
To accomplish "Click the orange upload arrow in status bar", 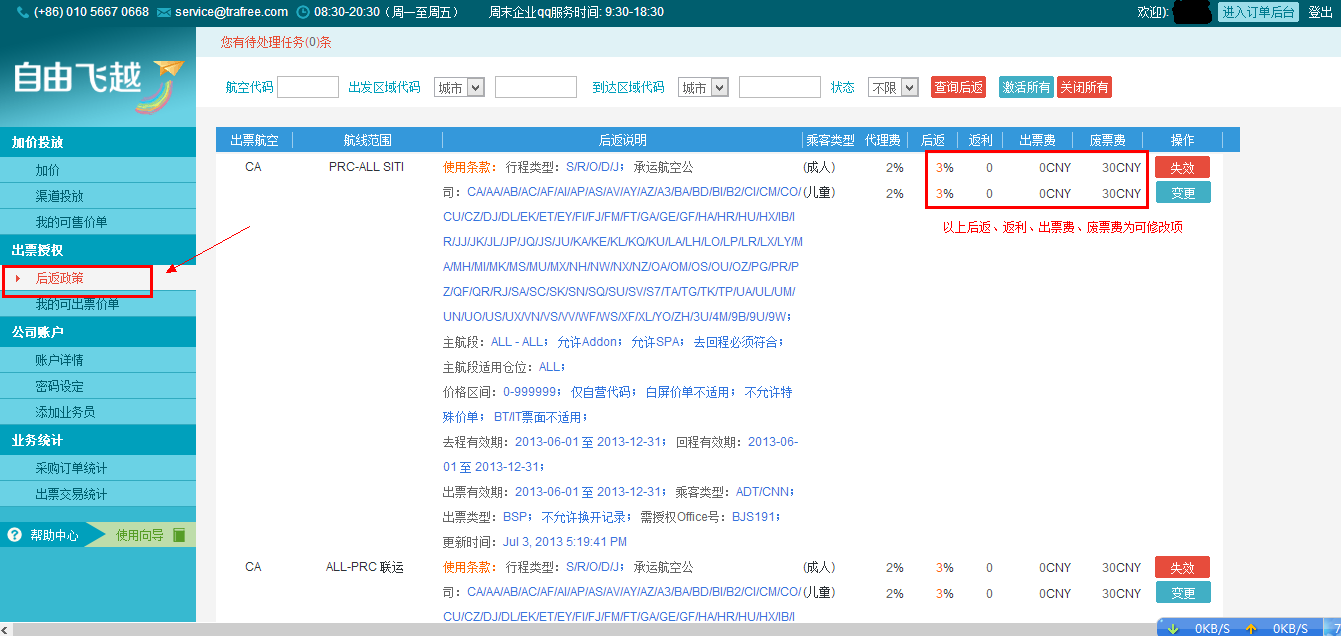I will click(1250, 628).
